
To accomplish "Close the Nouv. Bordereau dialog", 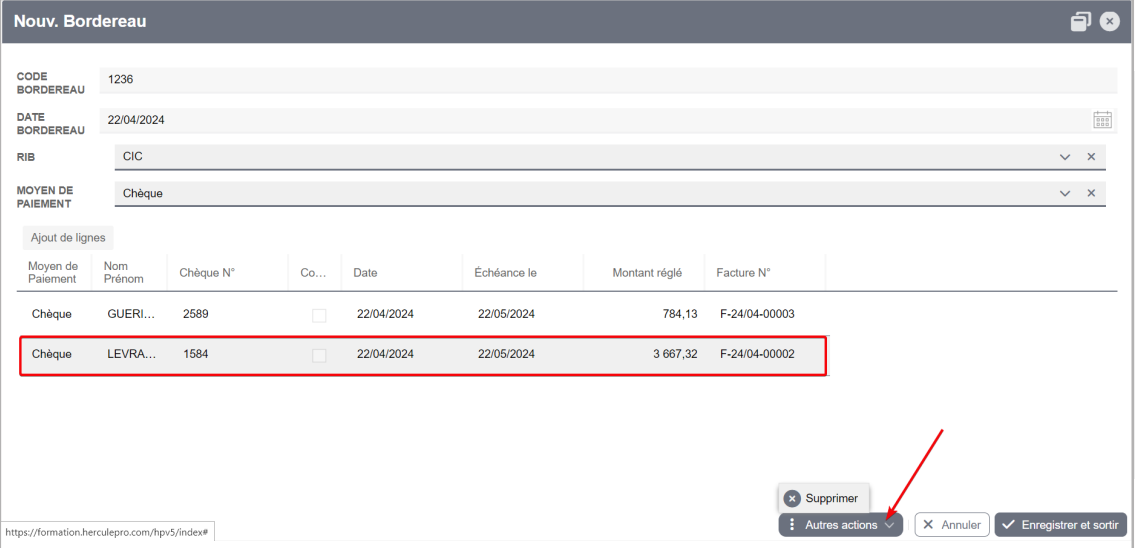I will pyautogui.click(x=1110, y=22).
